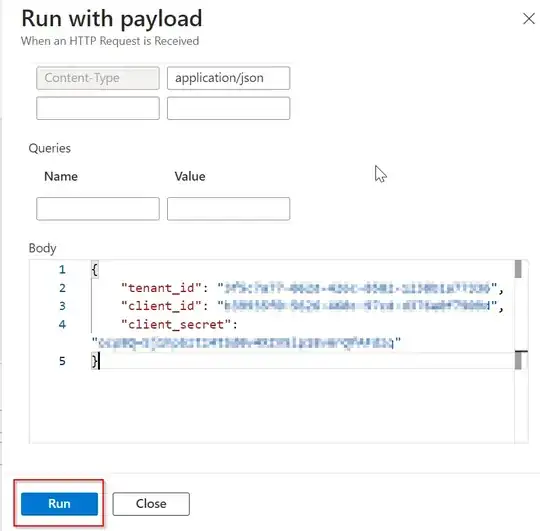Click the blurred client_id value
The width and height of the screenshot is (540, 531).
(x=357, y=306)
